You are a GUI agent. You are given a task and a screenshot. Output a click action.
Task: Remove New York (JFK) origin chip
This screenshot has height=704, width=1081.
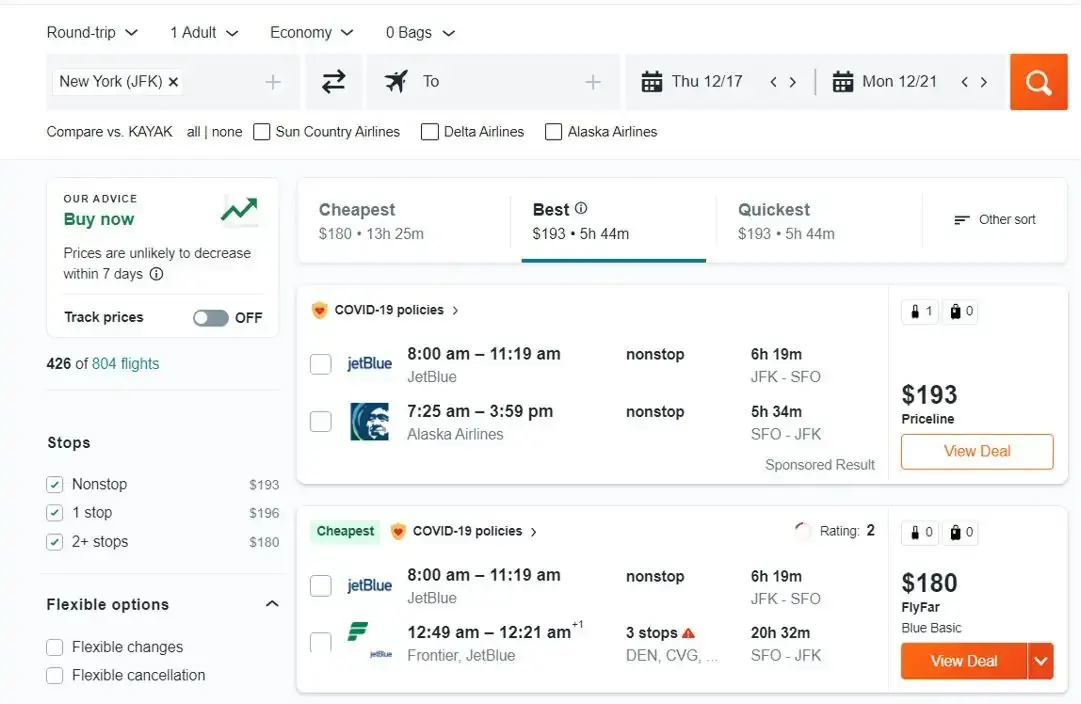pos(174,81)
